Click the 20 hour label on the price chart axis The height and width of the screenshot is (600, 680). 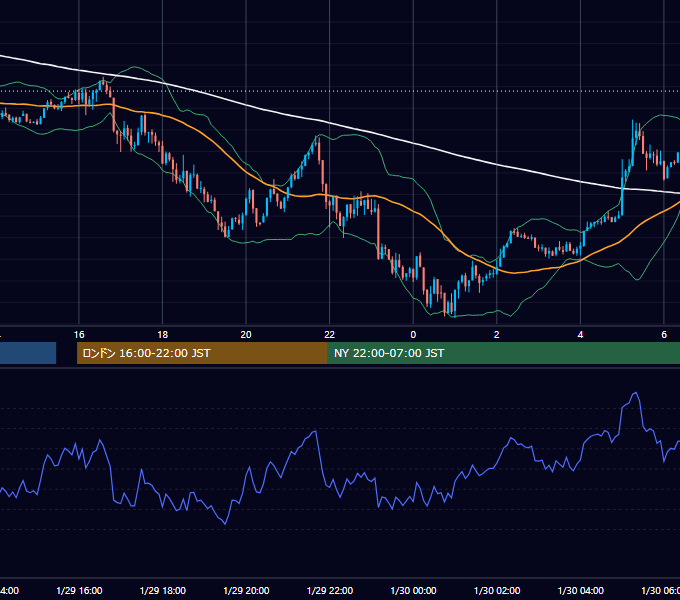click(x=246, y=335)
